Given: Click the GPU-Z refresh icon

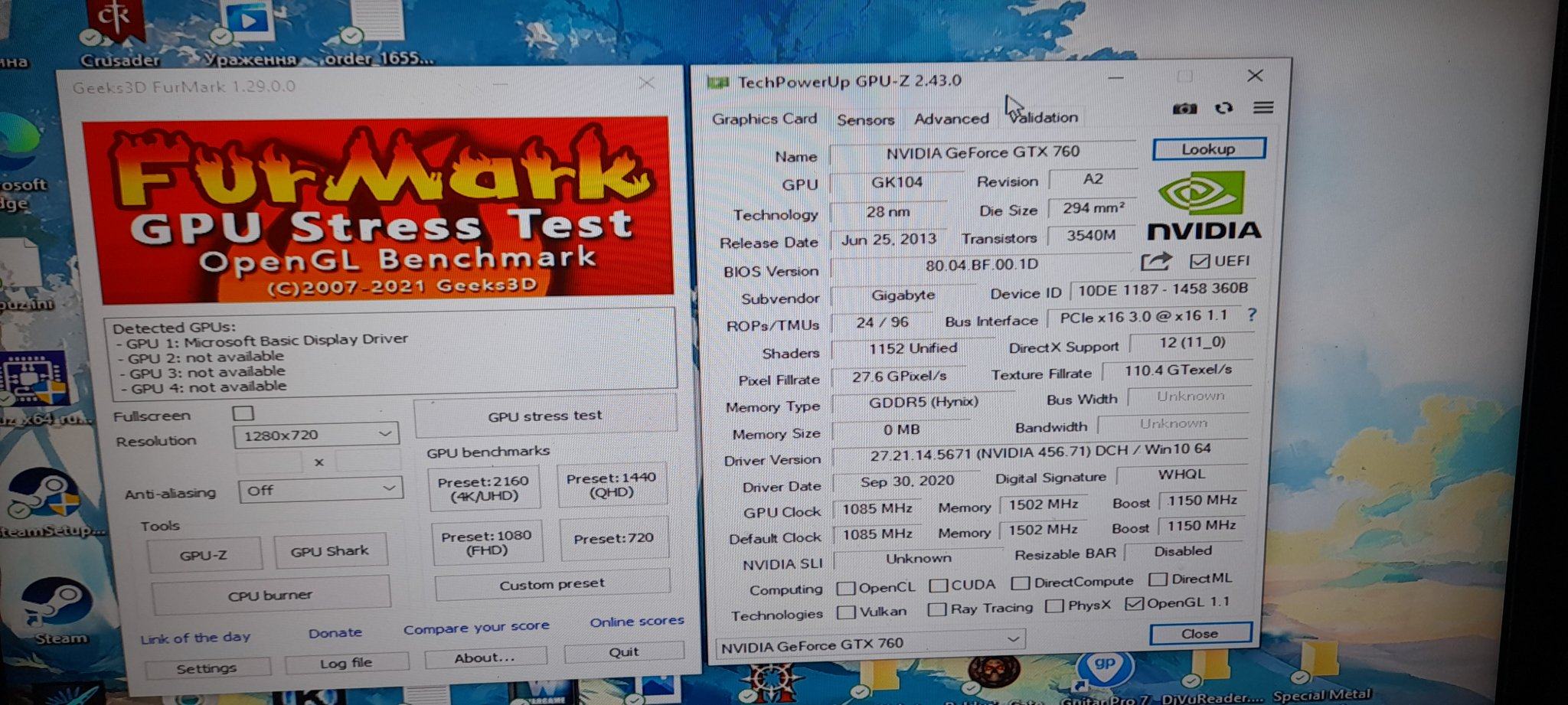Looking at the screenshot, I should tap(1223, 108).
